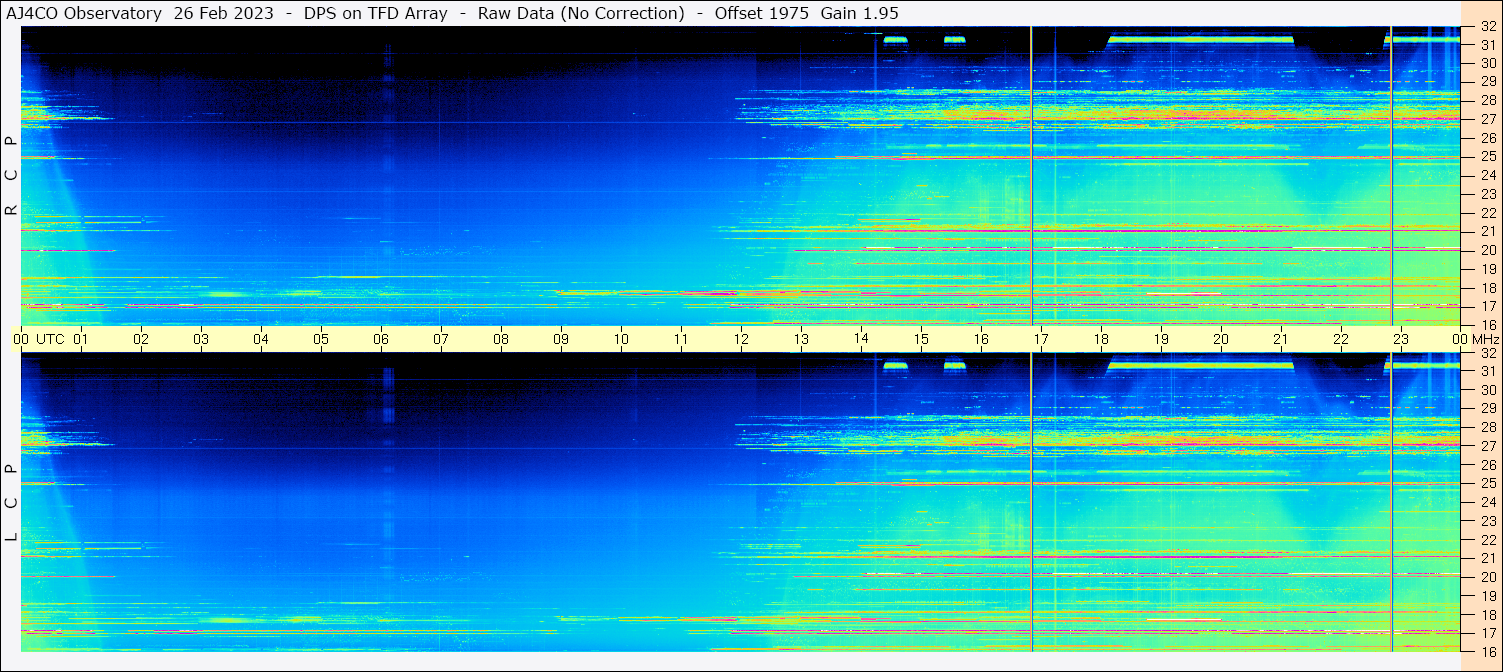Click the 32 MHz label in RCP panel
1503x672 pixels.
(1488, 28)
